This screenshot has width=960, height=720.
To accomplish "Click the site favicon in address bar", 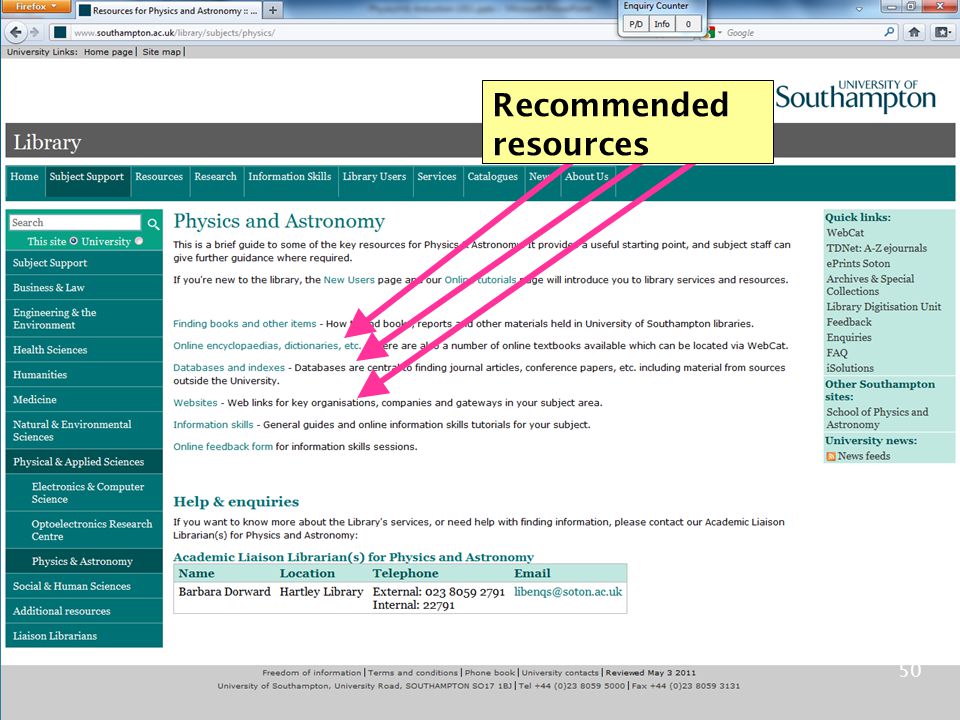I will (60, 32).
